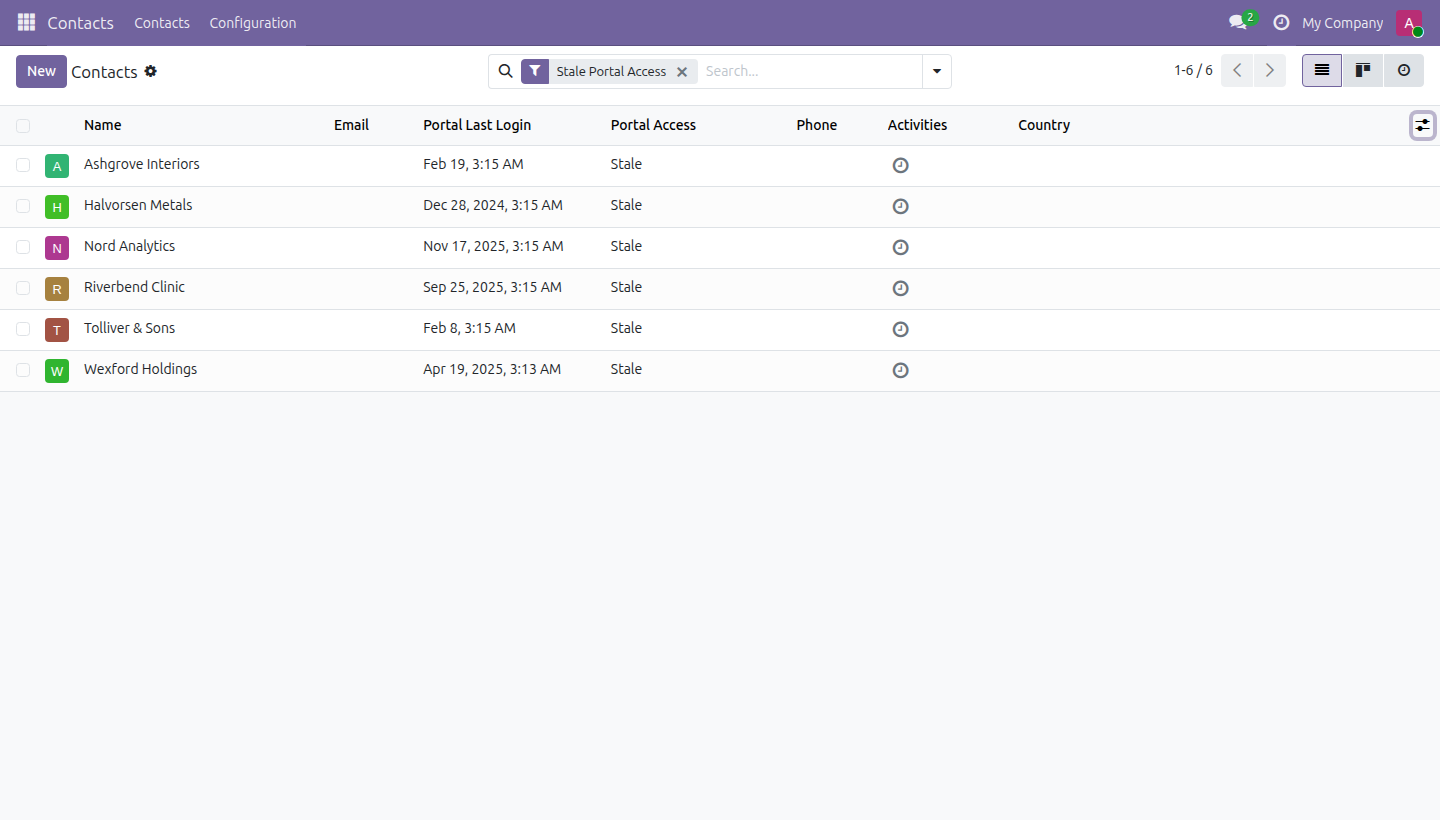Open activity clock for Nord Analytics

coord(900,247)
